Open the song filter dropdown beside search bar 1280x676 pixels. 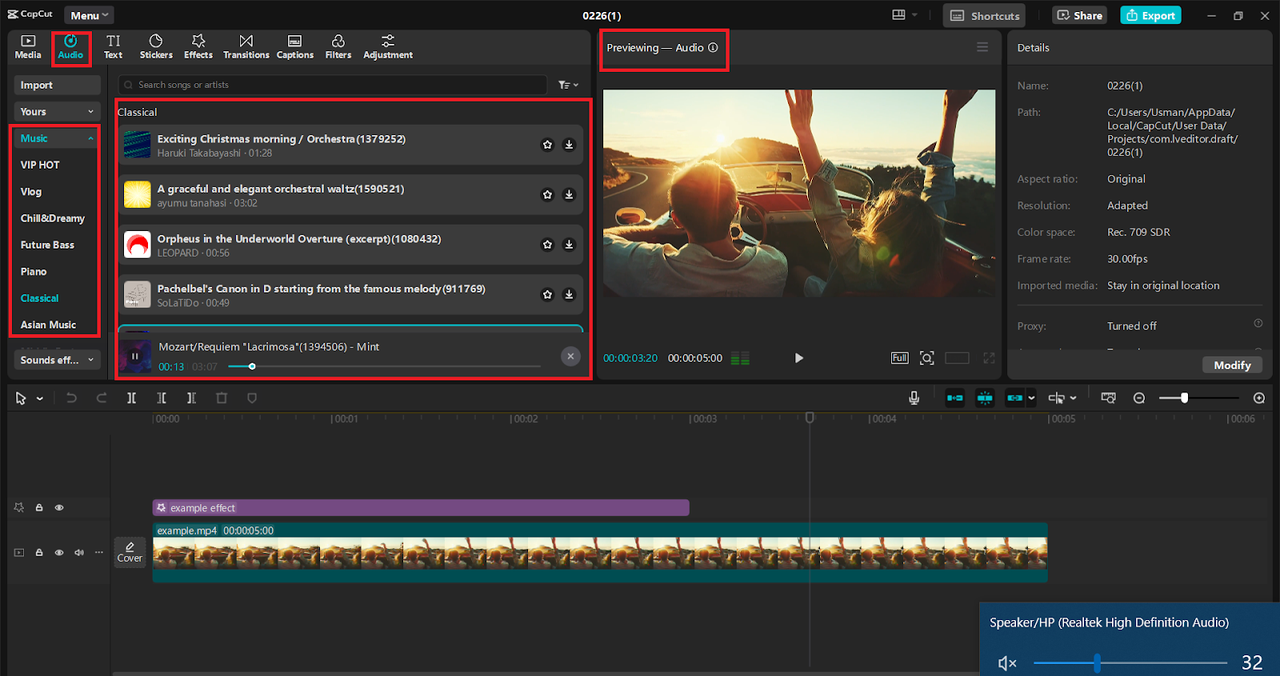coord(567,84)
